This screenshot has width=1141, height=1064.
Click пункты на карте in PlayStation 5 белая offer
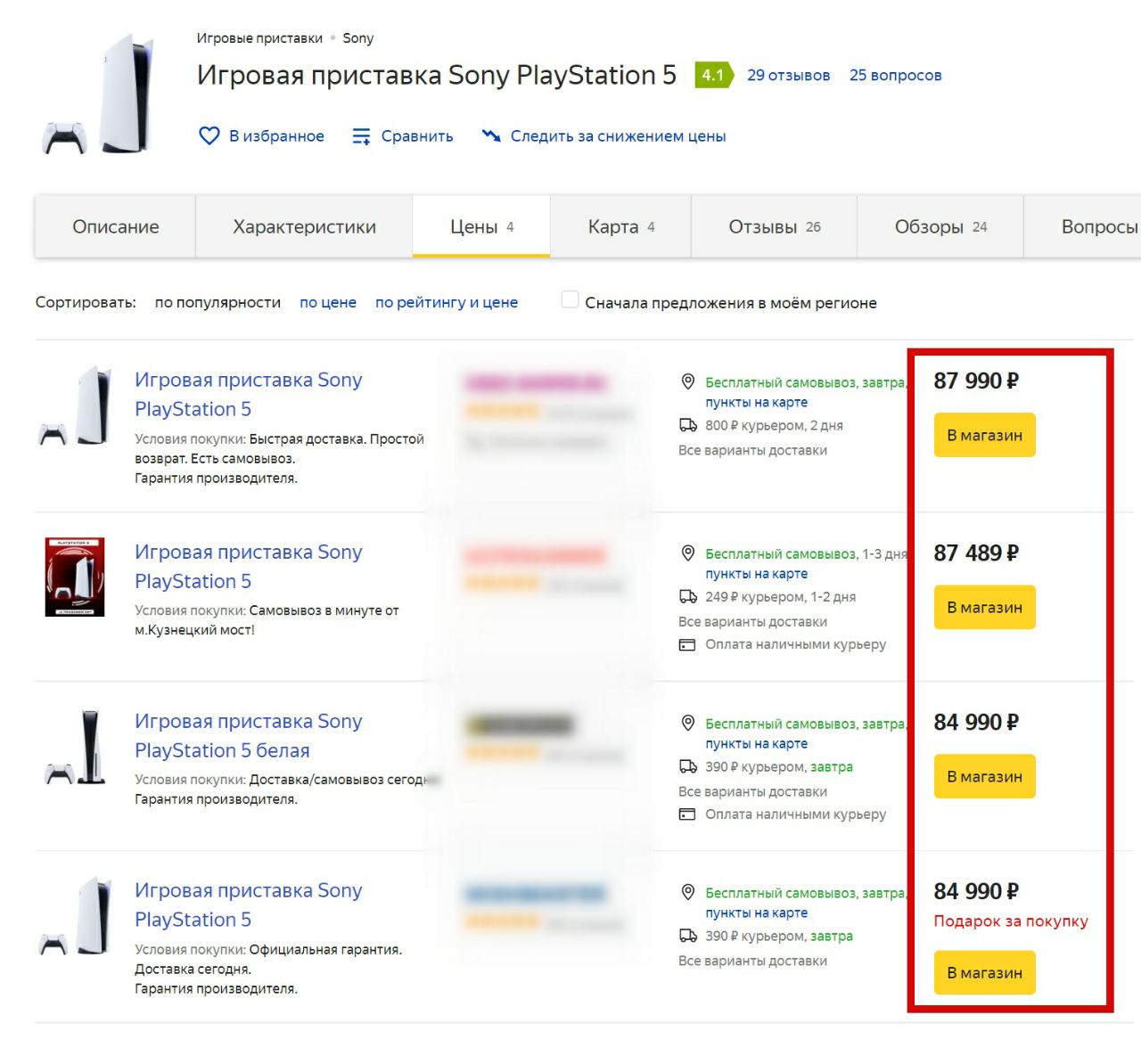[757, 743]
